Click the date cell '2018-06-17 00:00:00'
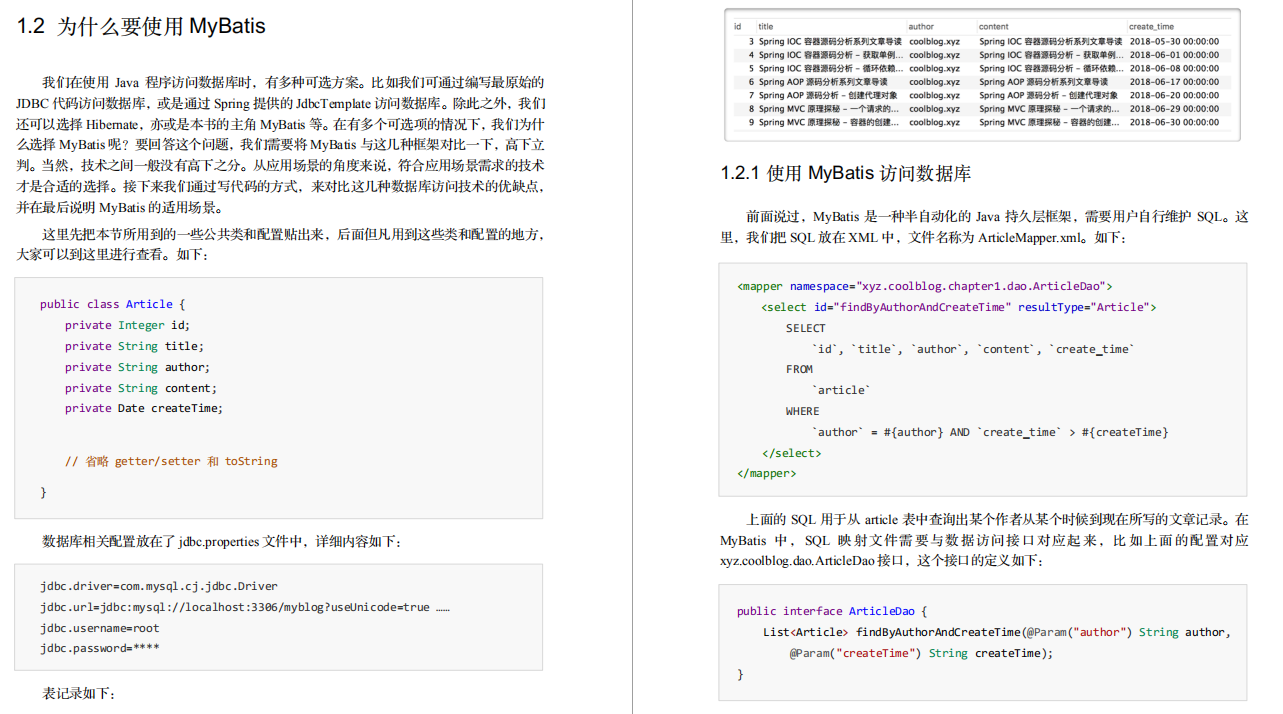1283x714 pixels. (x=1174, y=82)
